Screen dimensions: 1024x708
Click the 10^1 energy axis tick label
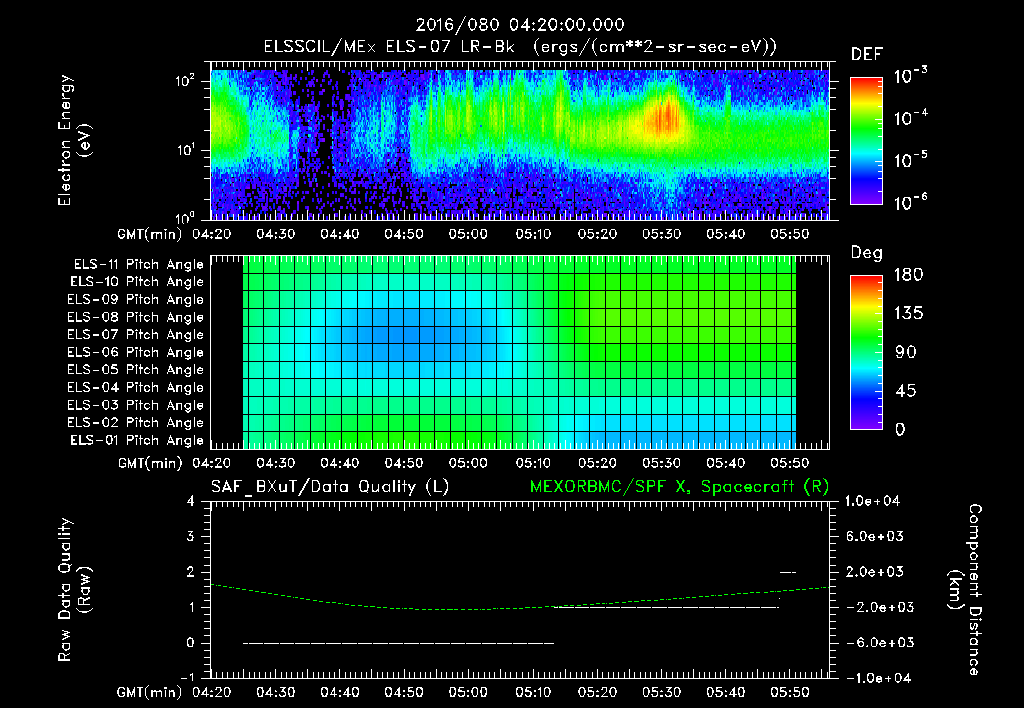click(x=185, y=150)
